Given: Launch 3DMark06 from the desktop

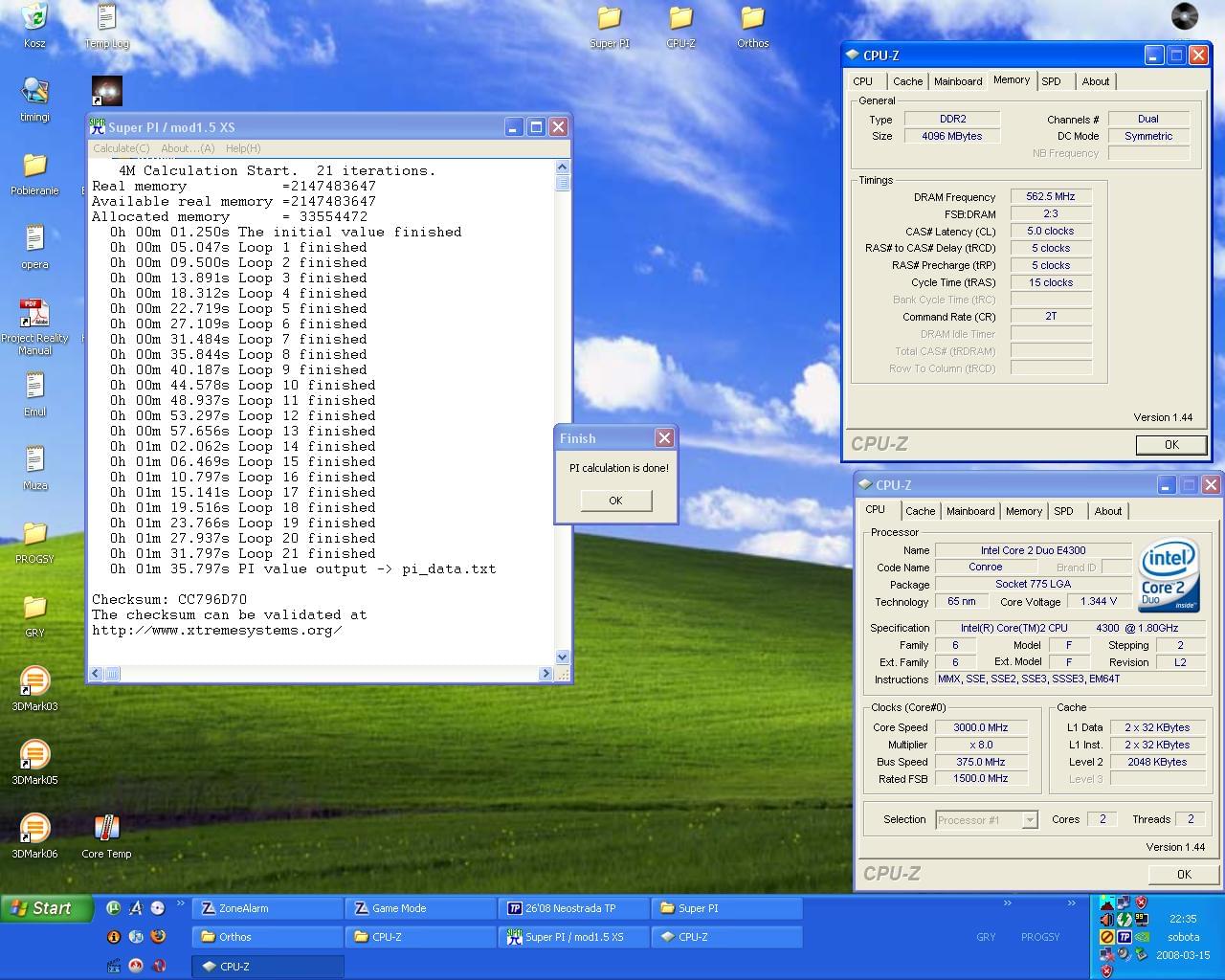Looking at the screenshot, I should pyautogui.click(x=34, y=835).
